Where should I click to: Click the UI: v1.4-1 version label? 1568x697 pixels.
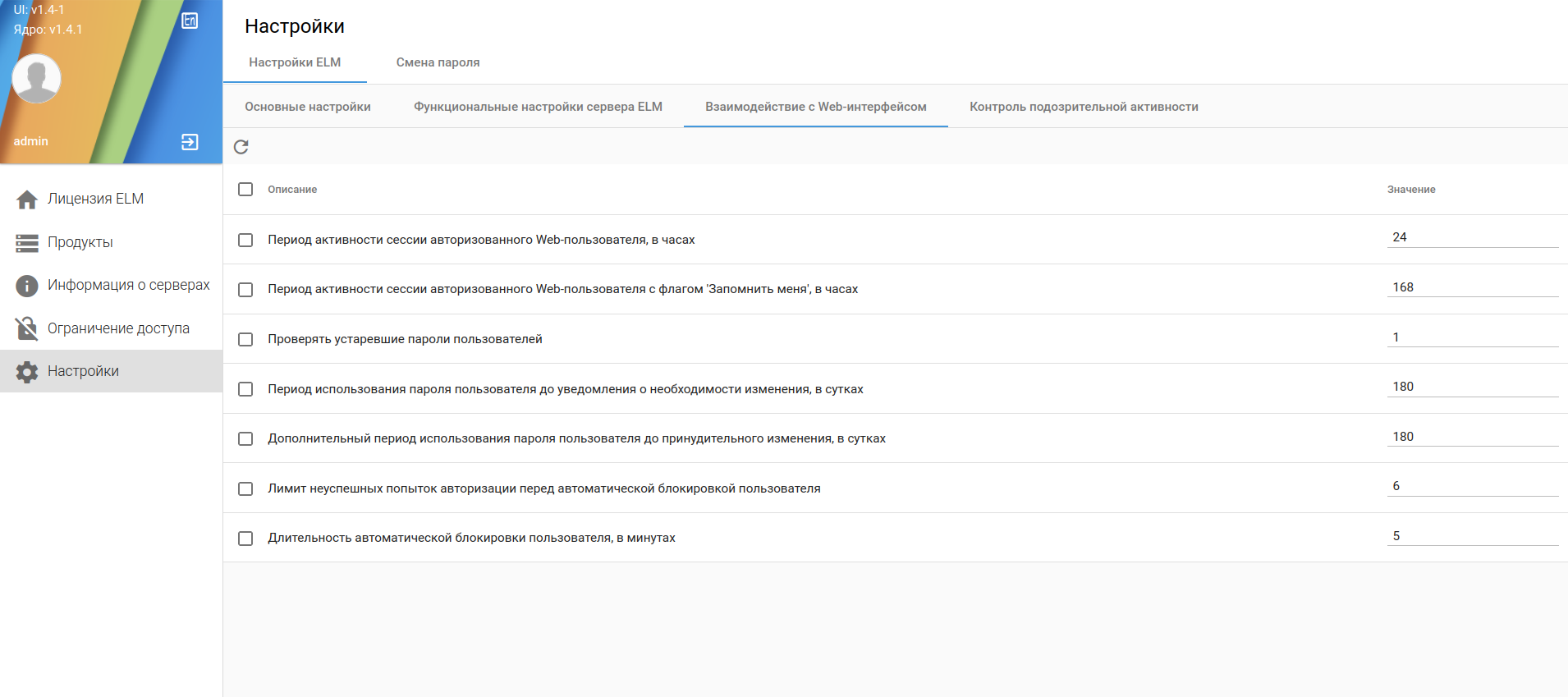pos(39,10)
